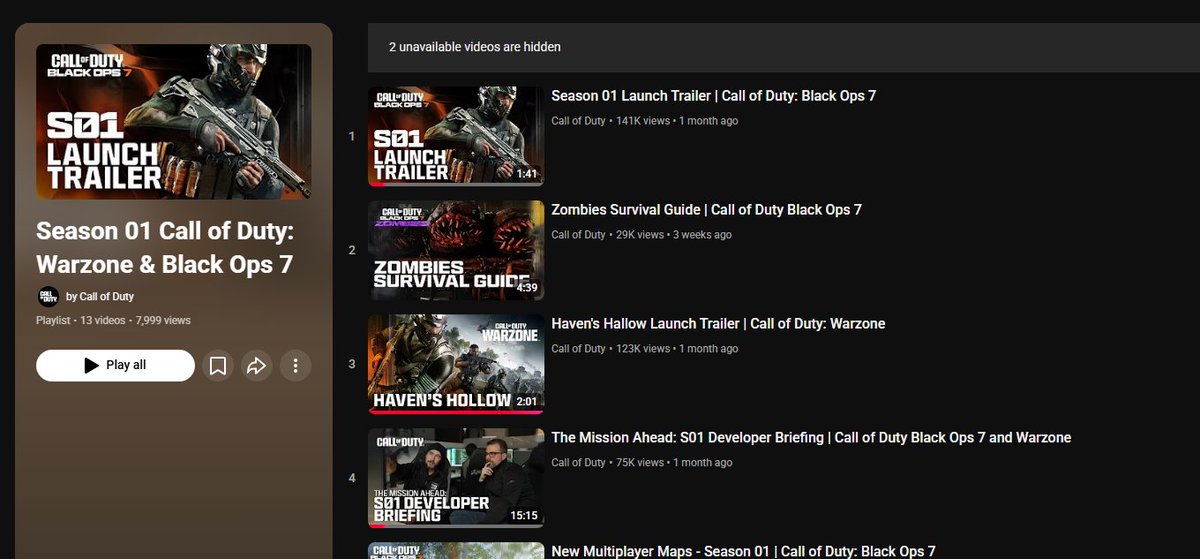
Task: Click index number 2 in the playlist
Action: pyautogui.click(x=352, y=250)
